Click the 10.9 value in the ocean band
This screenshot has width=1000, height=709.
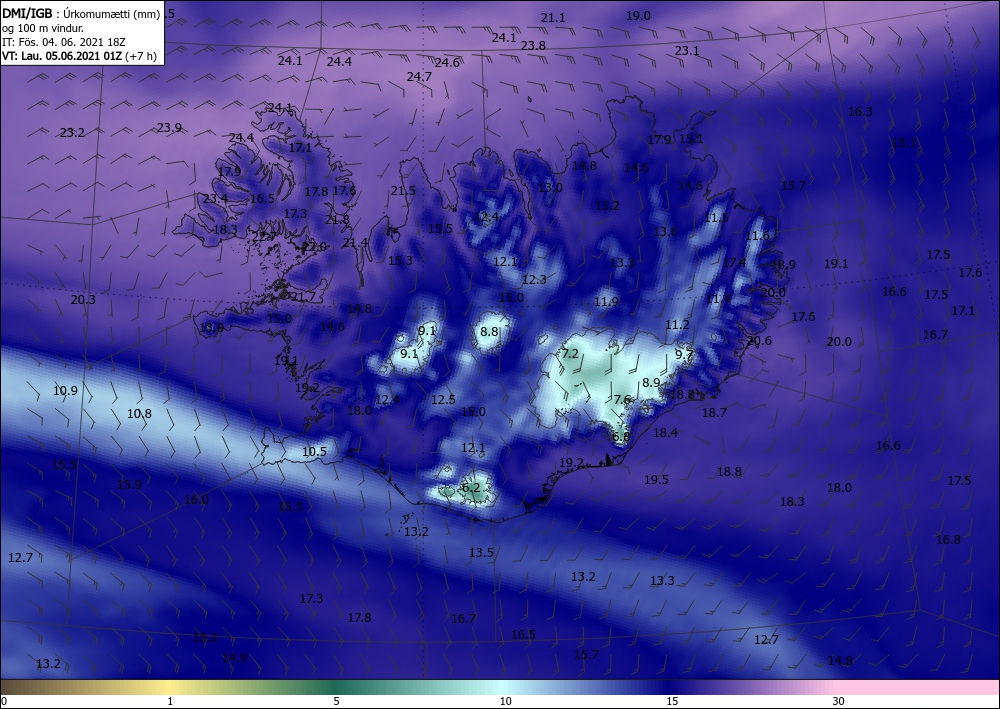pos(65,391)
